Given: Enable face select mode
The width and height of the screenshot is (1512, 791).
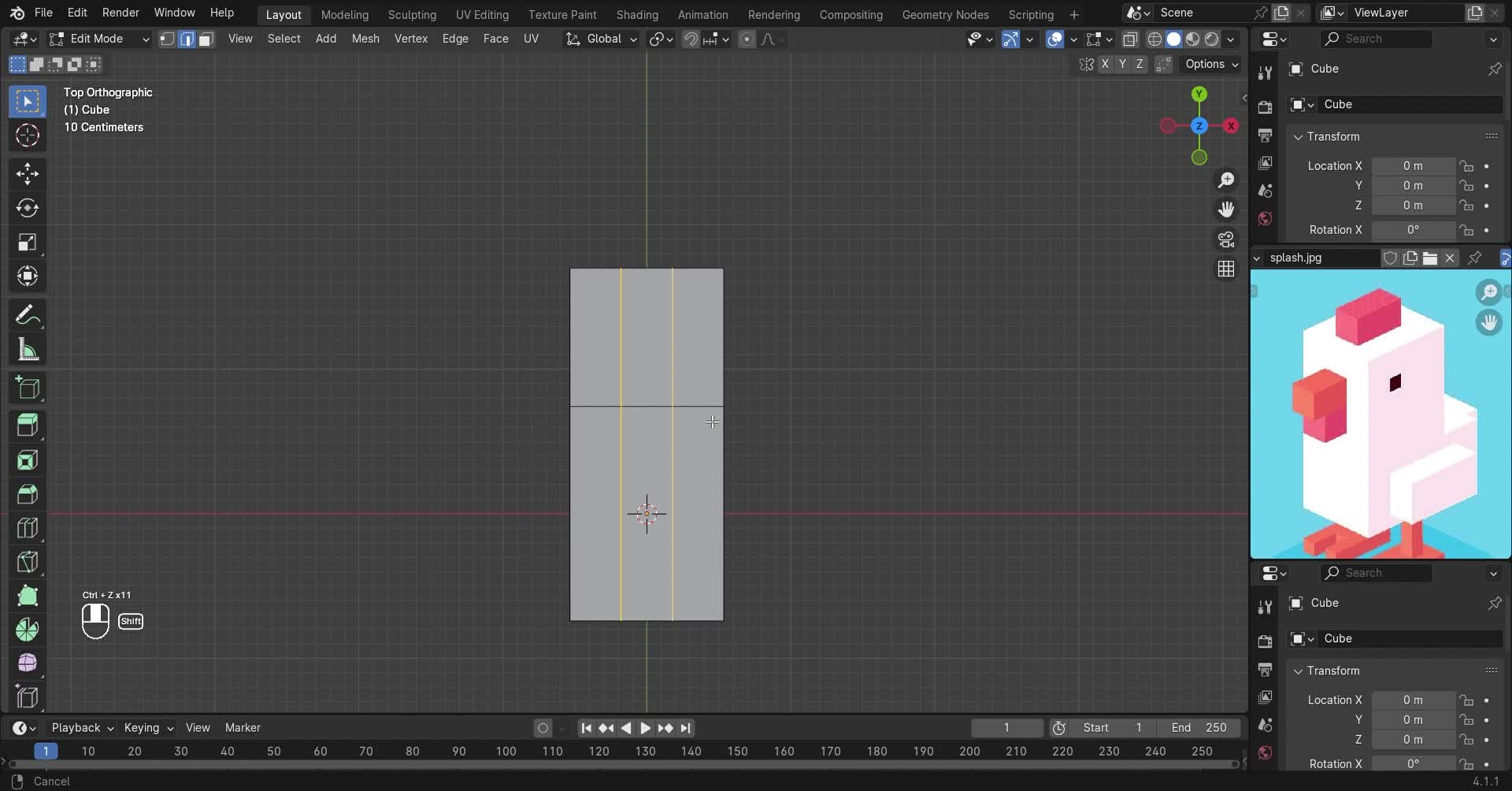Looking at the screenshot, I should pyautogui.click(x=206, y=39).
